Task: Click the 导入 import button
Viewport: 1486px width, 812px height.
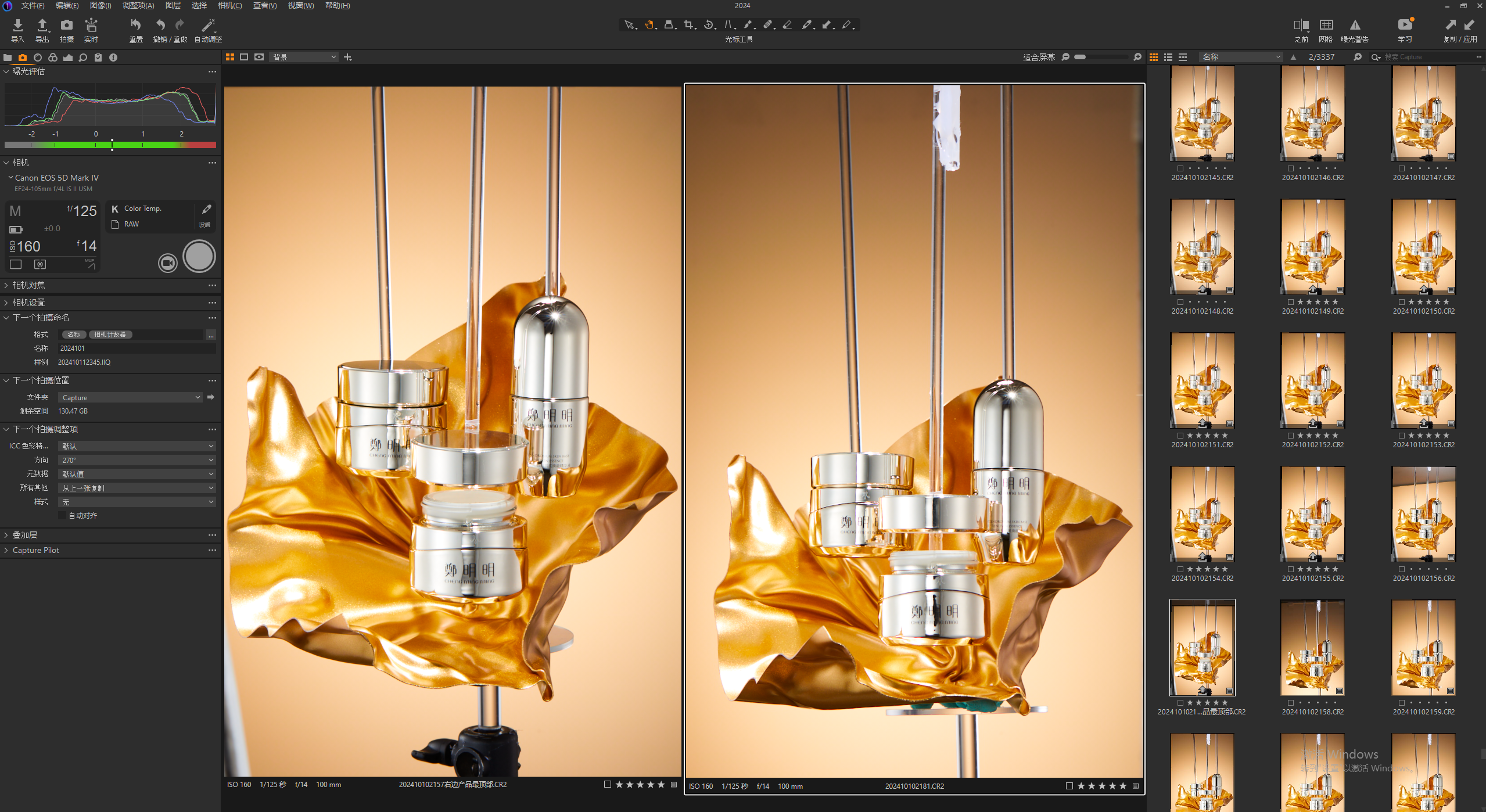Action: 18,30
